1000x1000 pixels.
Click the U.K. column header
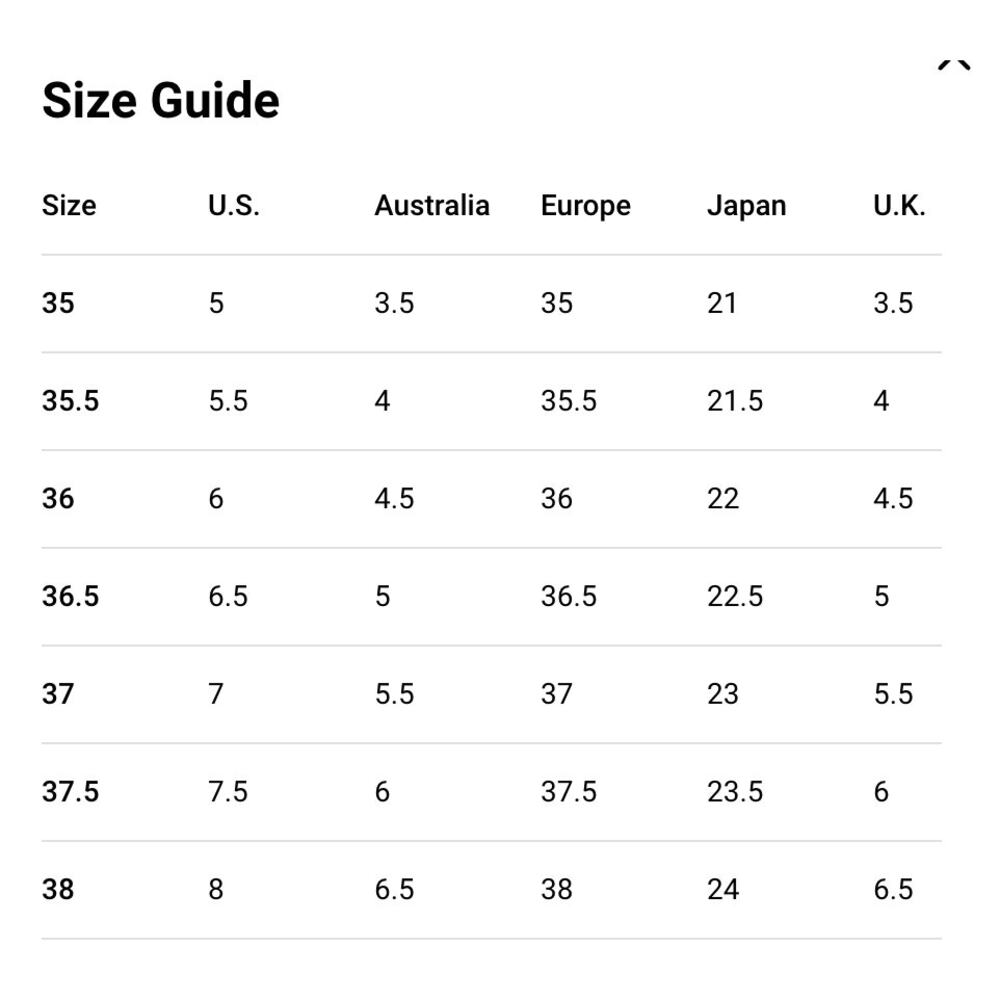tap(899, 206)
